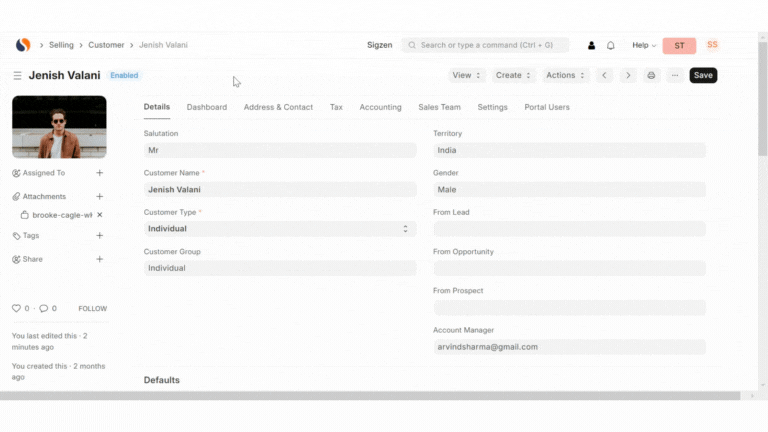Screen dimensions: 768x432
Task: Open the View dropdown menu
Action: tap(467, 75)
